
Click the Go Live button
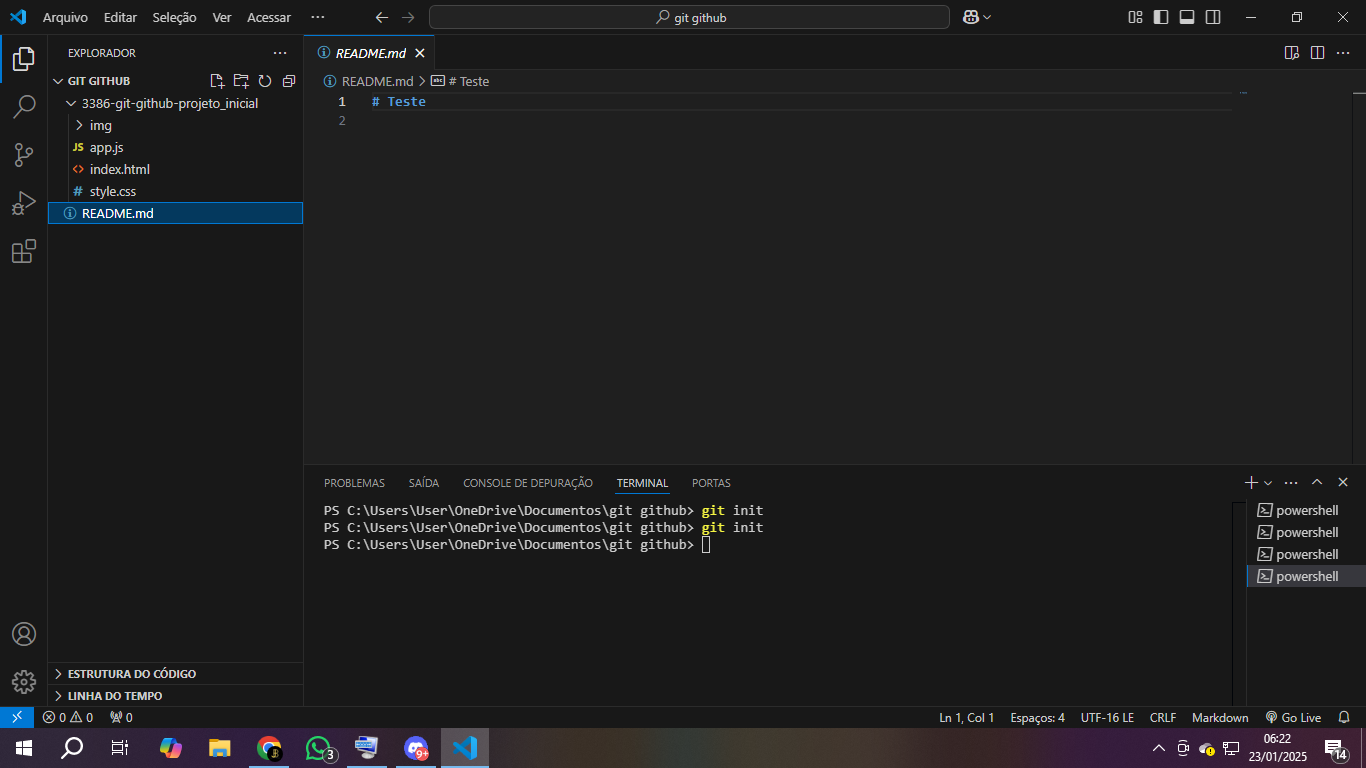coord(1293,717)
